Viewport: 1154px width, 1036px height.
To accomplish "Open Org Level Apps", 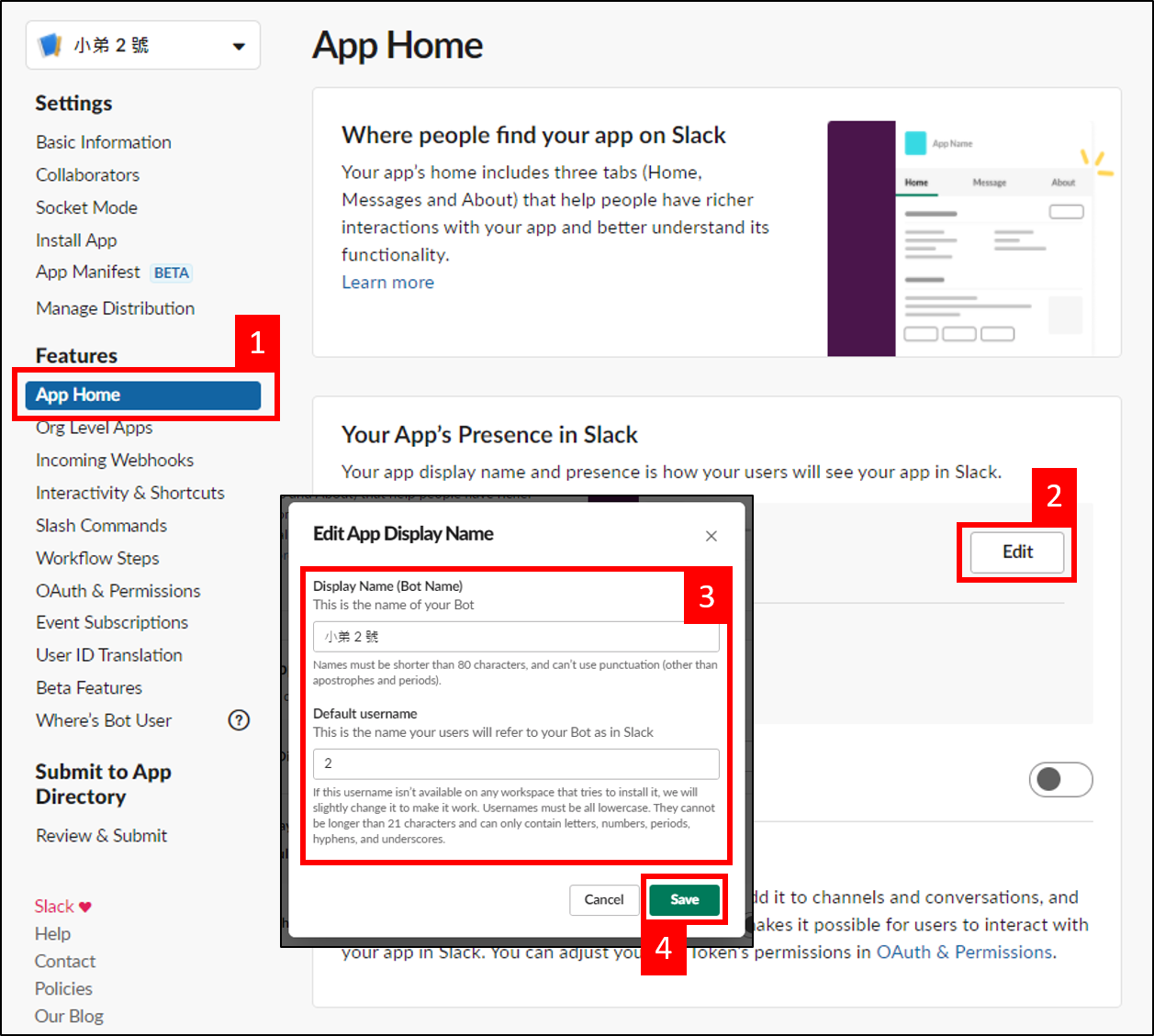I will click(x=95, y=428).
